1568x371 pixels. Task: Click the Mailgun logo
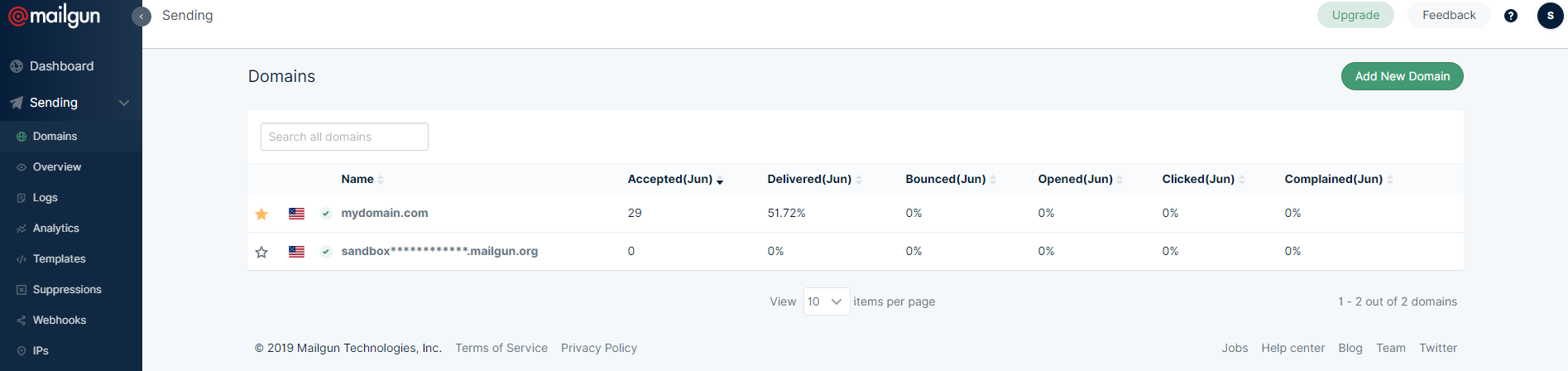(55, 16)
